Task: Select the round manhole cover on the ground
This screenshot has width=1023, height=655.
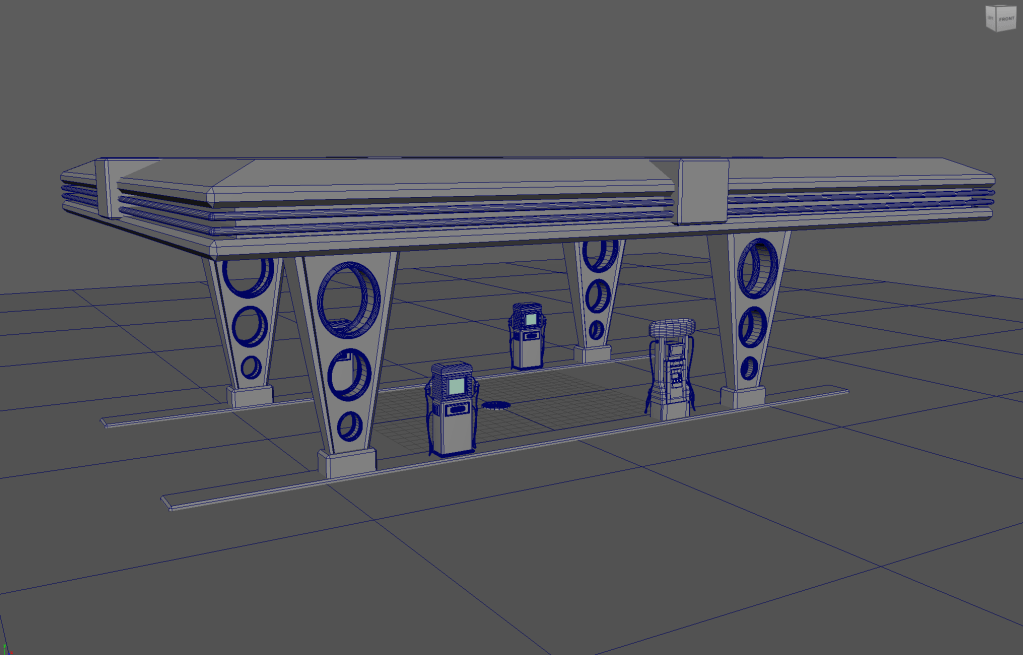Action: coord(496,405)
